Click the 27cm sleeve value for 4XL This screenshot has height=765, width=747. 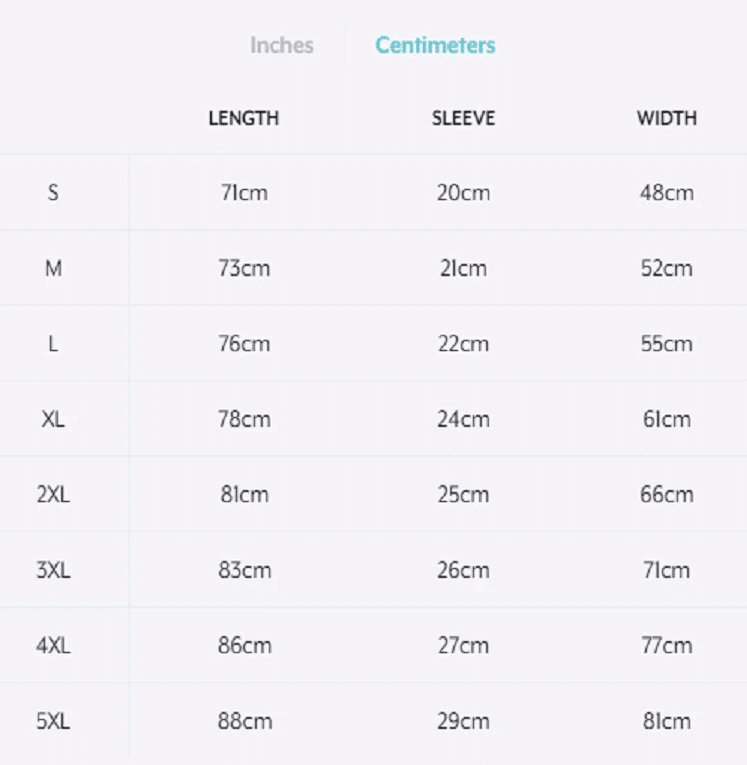(463, 646)
